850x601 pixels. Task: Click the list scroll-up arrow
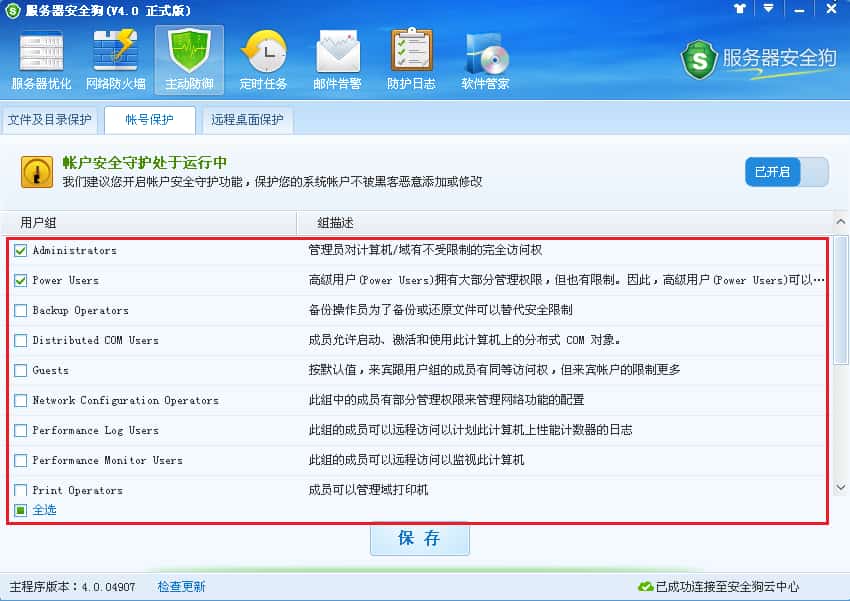840,222
